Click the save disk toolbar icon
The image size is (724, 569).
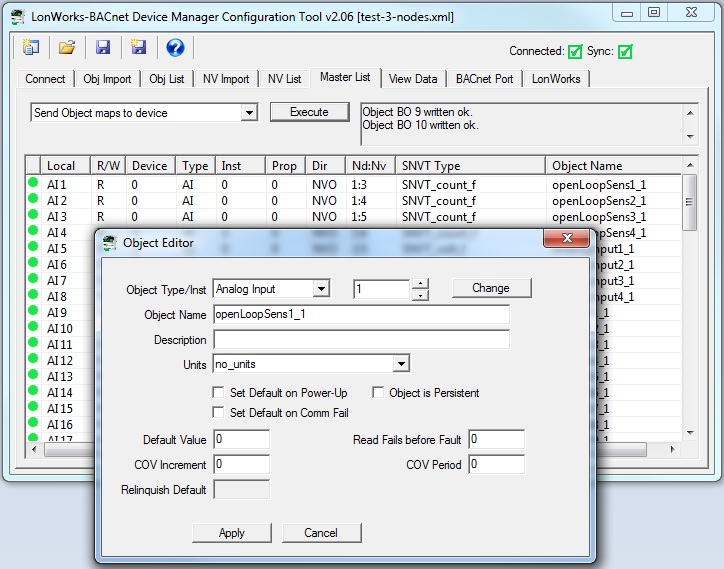tap(102, 48)
